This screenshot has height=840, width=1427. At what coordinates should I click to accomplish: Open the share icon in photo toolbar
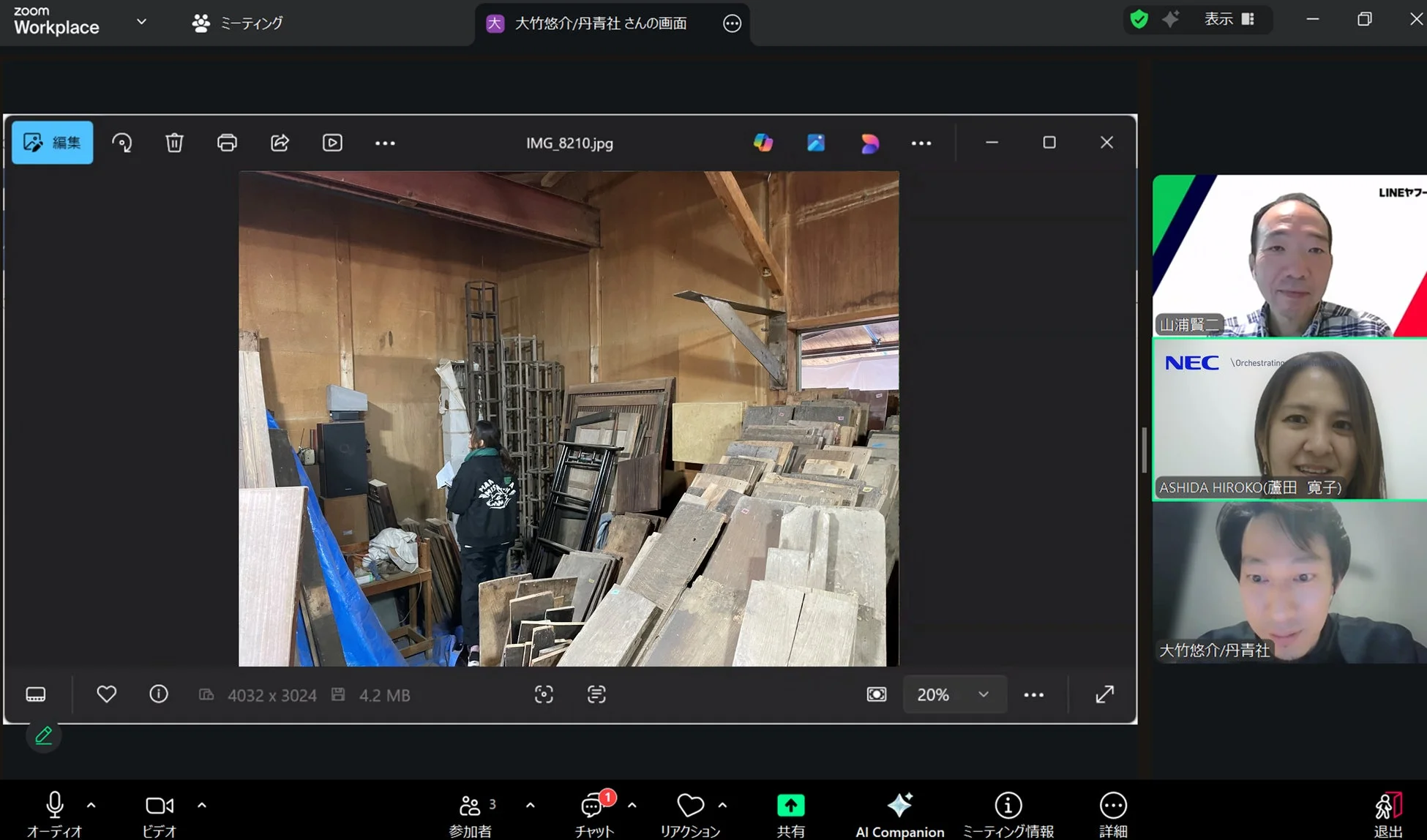(280, 143)
